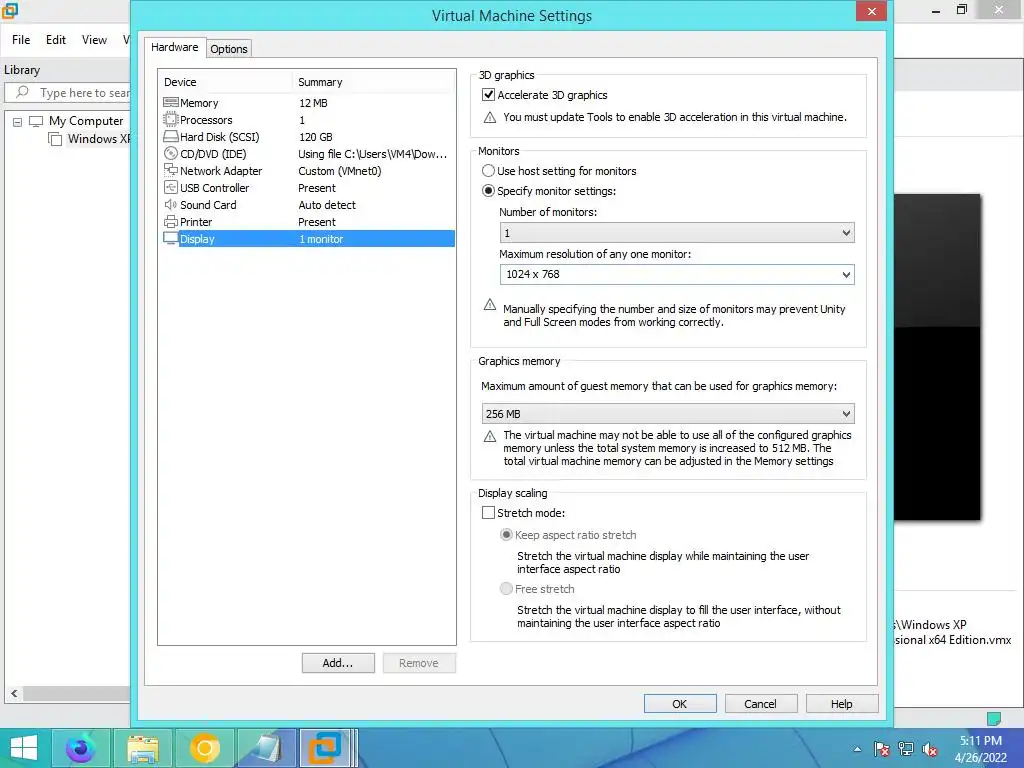Click the Windows XP VM icon in Library

click(x=56, y=139)
